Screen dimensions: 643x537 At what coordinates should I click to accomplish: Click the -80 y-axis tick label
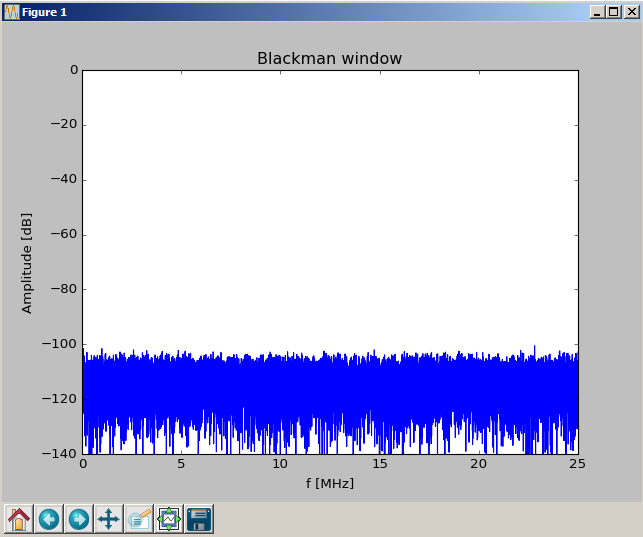(64, 289)
